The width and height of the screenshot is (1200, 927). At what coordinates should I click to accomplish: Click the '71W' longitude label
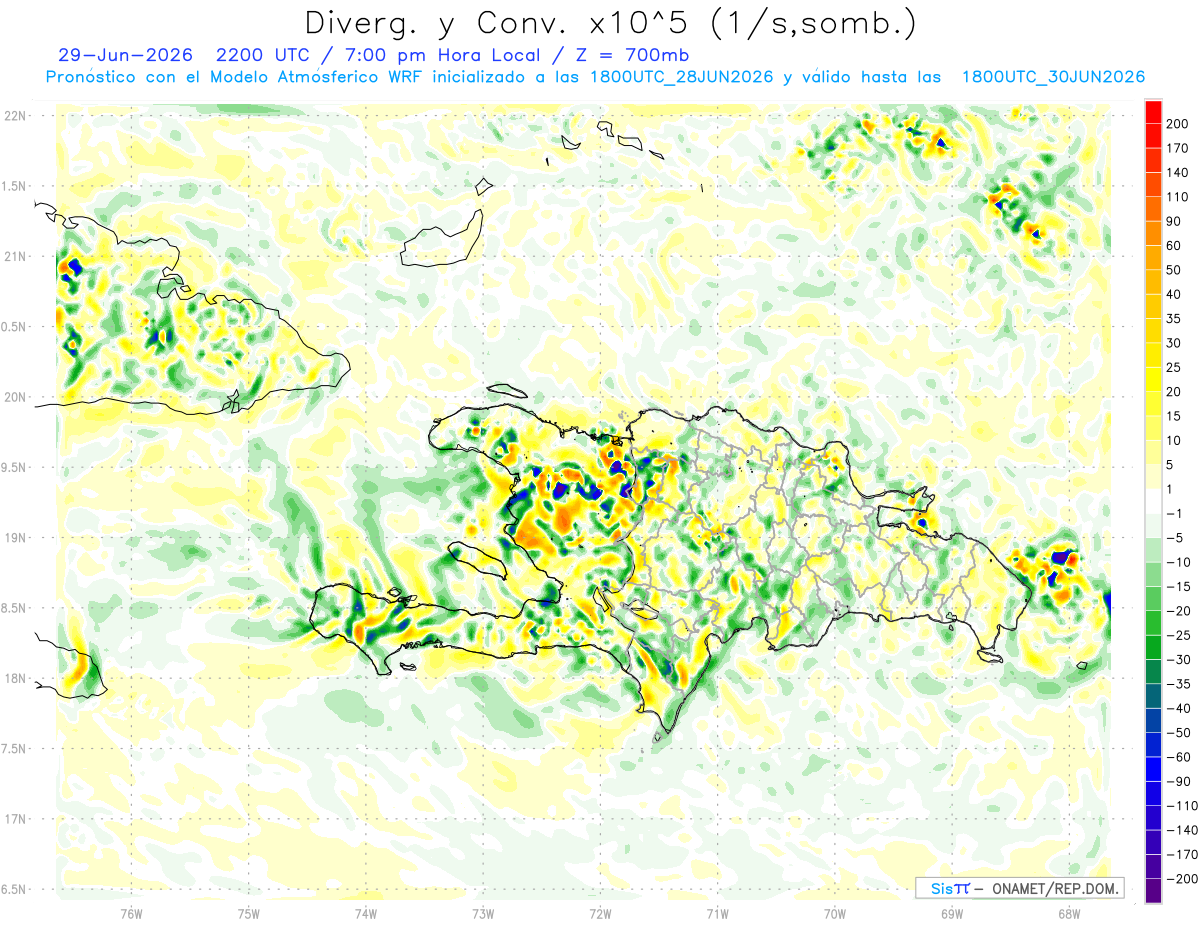[717, 913]
